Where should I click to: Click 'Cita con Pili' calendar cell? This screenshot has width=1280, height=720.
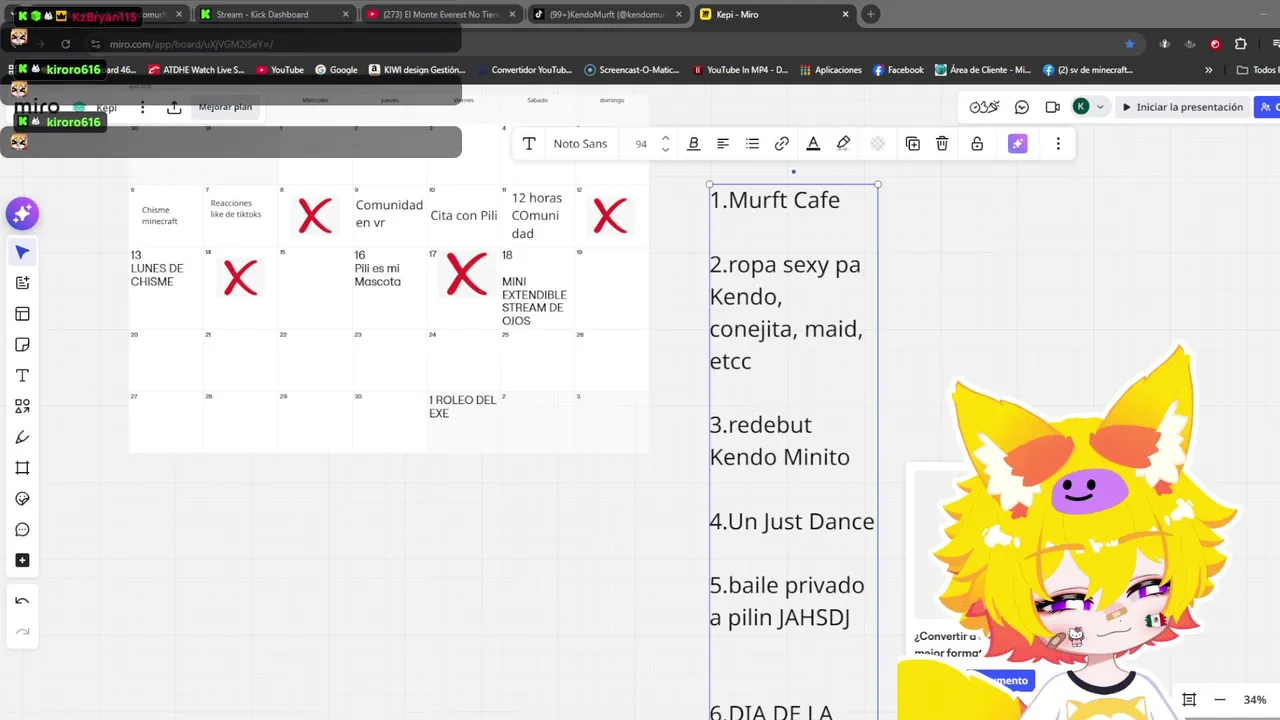click(x=464, y=215)
